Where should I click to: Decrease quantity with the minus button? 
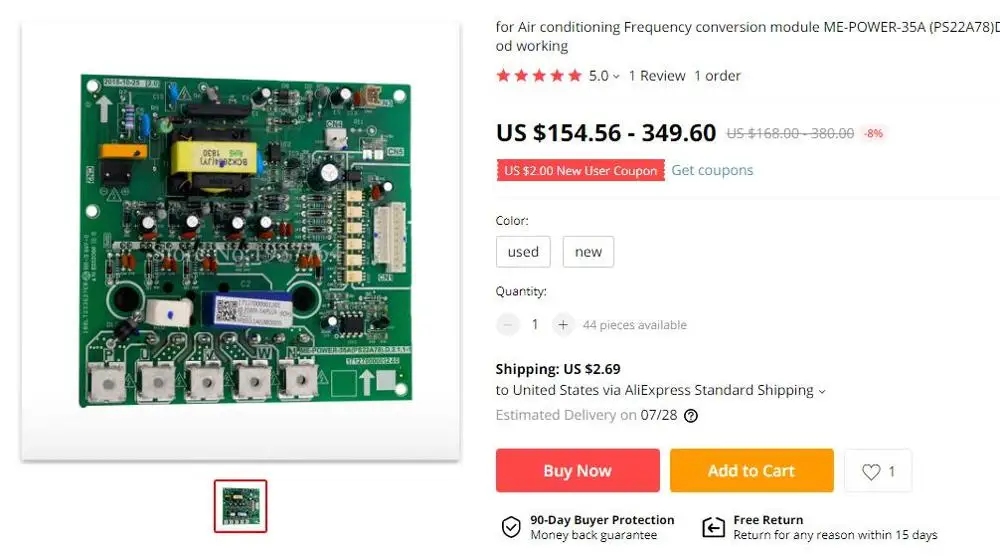click(x=509, y=324)
